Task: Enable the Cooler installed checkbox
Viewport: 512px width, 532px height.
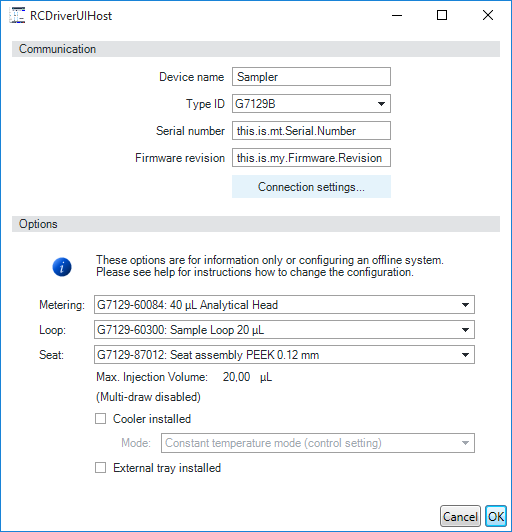Action: pos(100,419)
